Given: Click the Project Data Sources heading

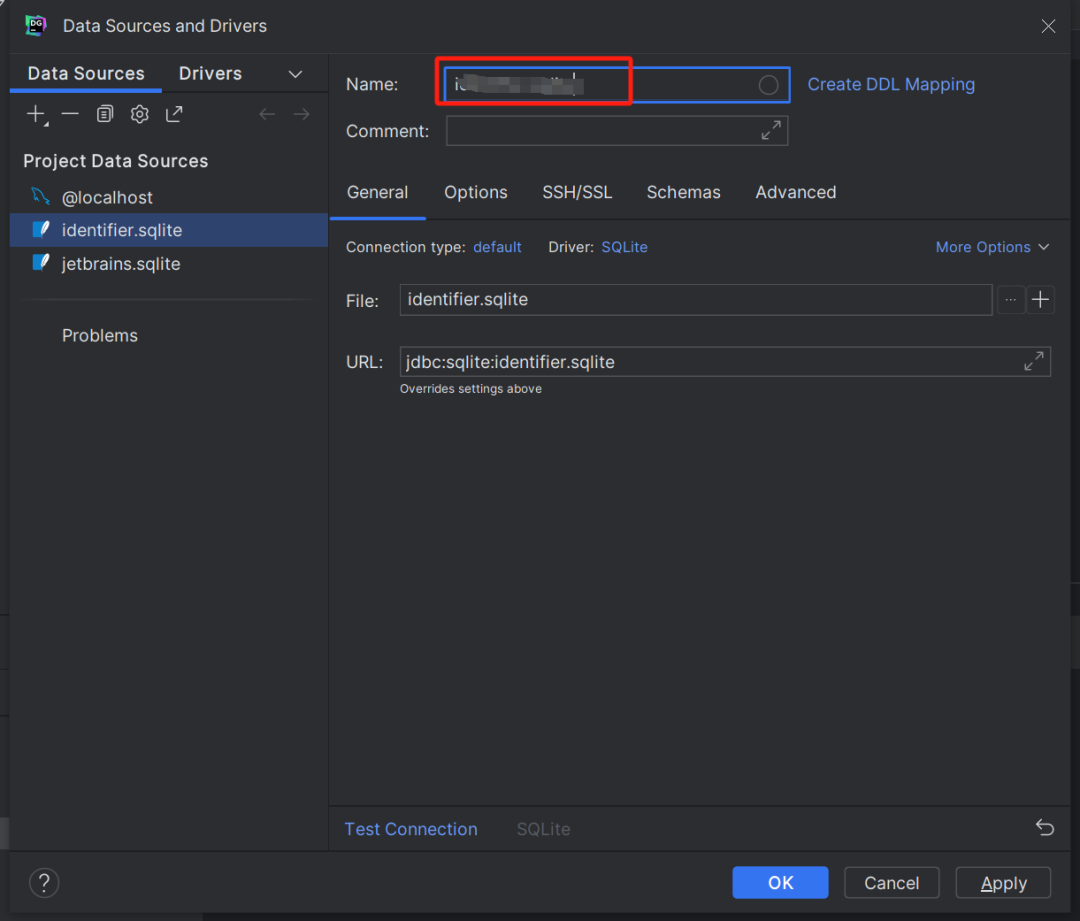Looking at the screenshot, I should [116, 161].
